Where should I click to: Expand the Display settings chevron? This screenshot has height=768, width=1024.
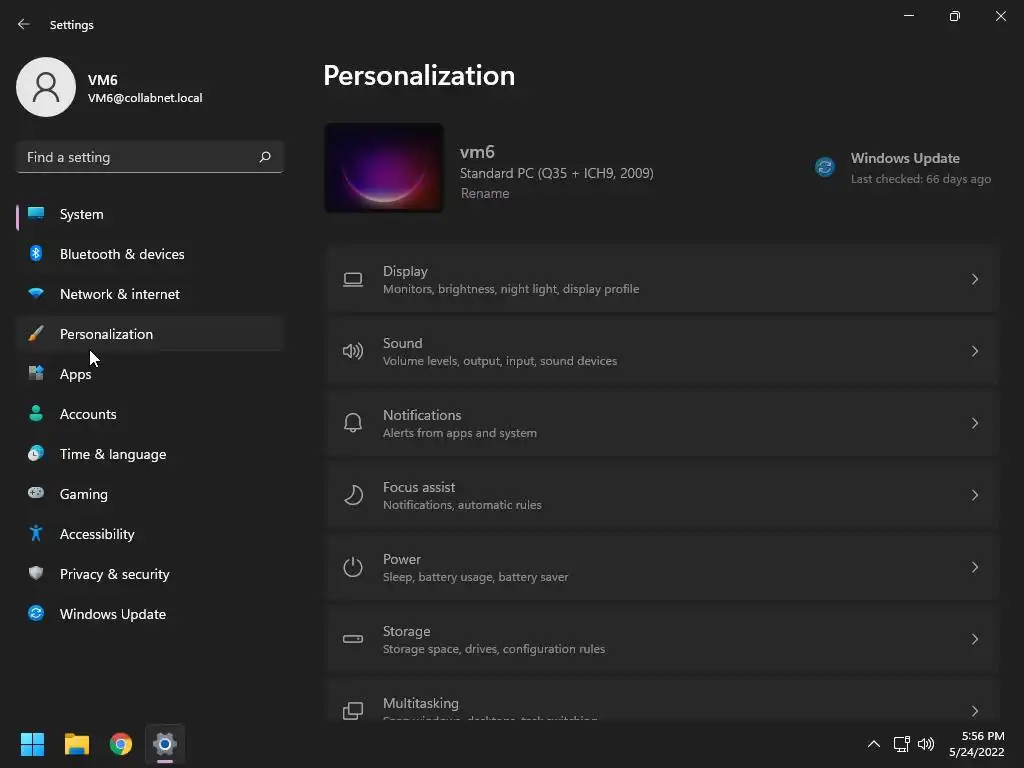(974, 280)
